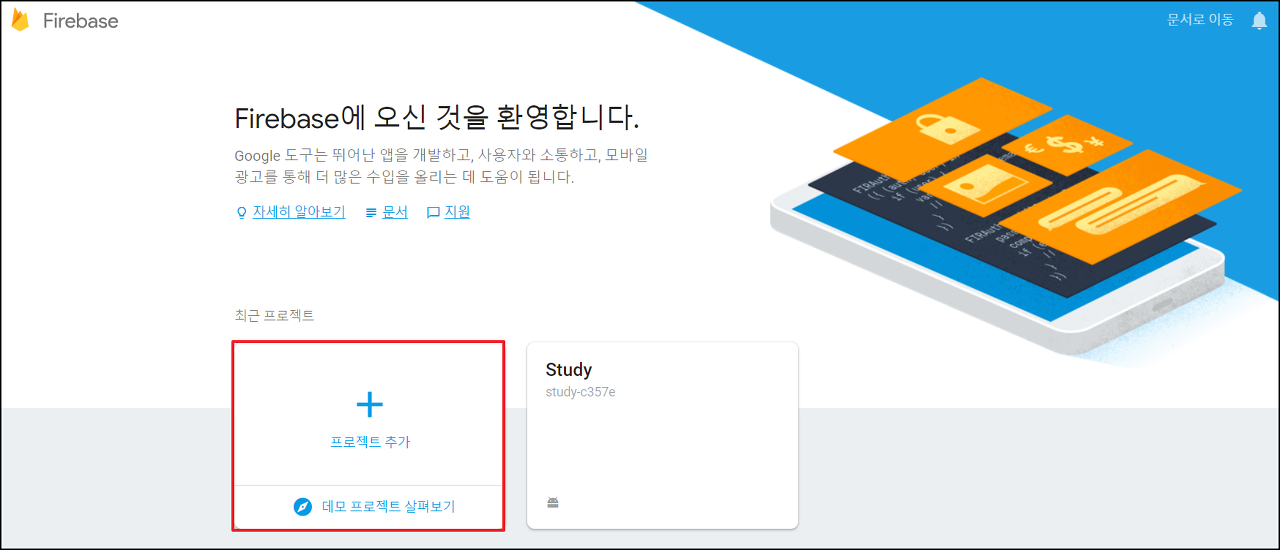Image resolution: width=1280 pixels, height=550 pixels.
Task: Click the Android icon on Study card
Action: (553, 503)
